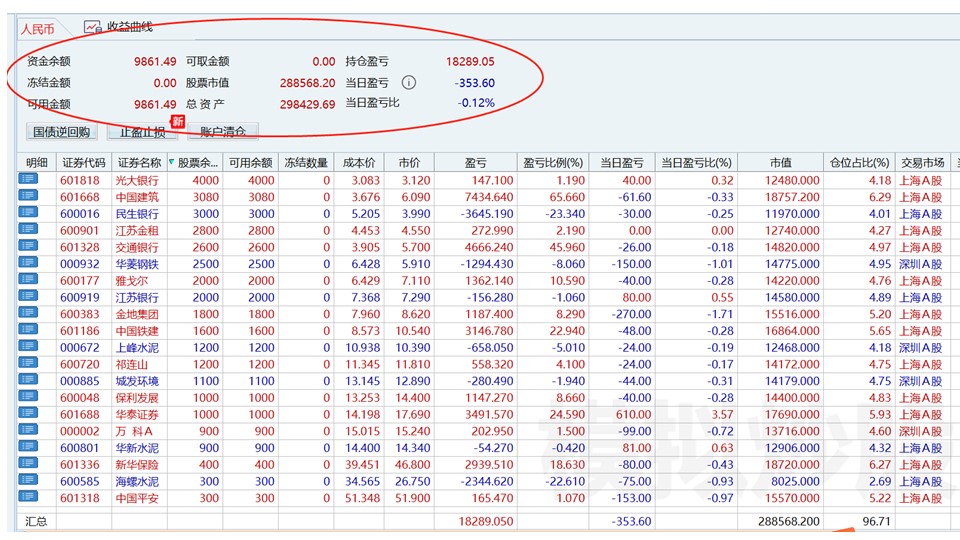This screenshot has height=540, width=960.
Task: Sort by 仓位占比(%) column header
Action: [859, 163]
